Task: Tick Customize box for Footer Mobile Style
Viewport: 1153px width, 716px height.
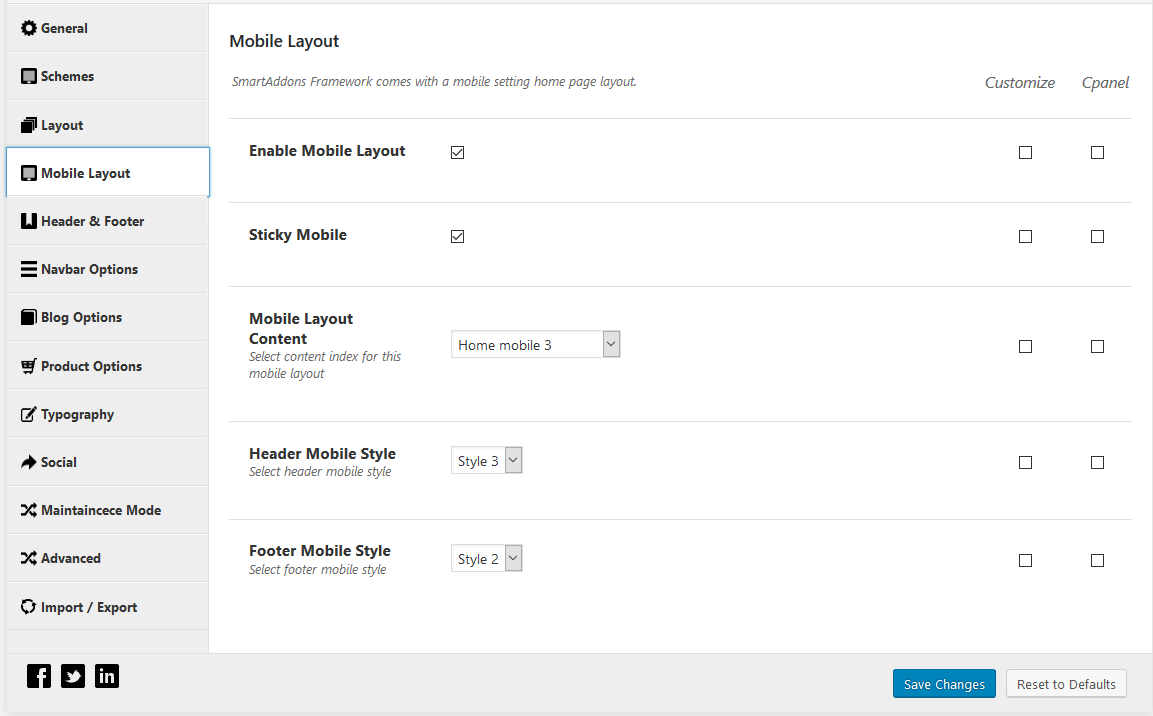Action: [x=1025, y=561]
